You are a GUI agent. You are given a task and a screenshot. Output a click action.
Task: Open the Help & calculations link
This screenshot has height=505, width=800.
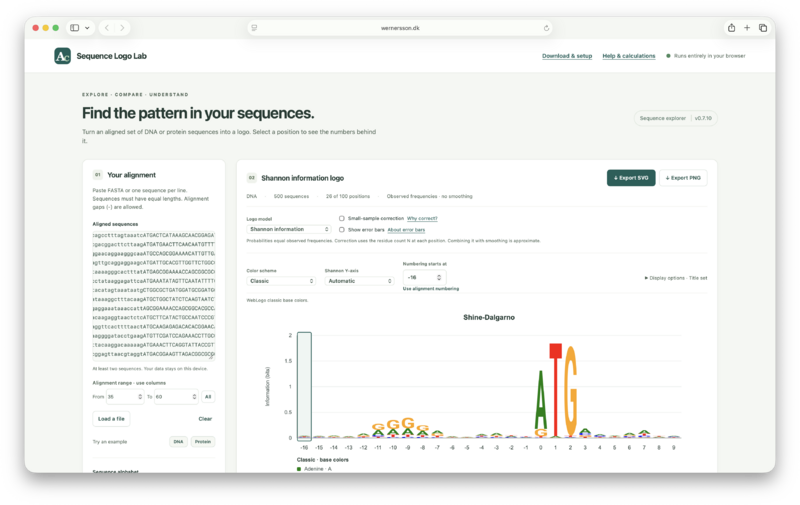(x=629, y=56)
